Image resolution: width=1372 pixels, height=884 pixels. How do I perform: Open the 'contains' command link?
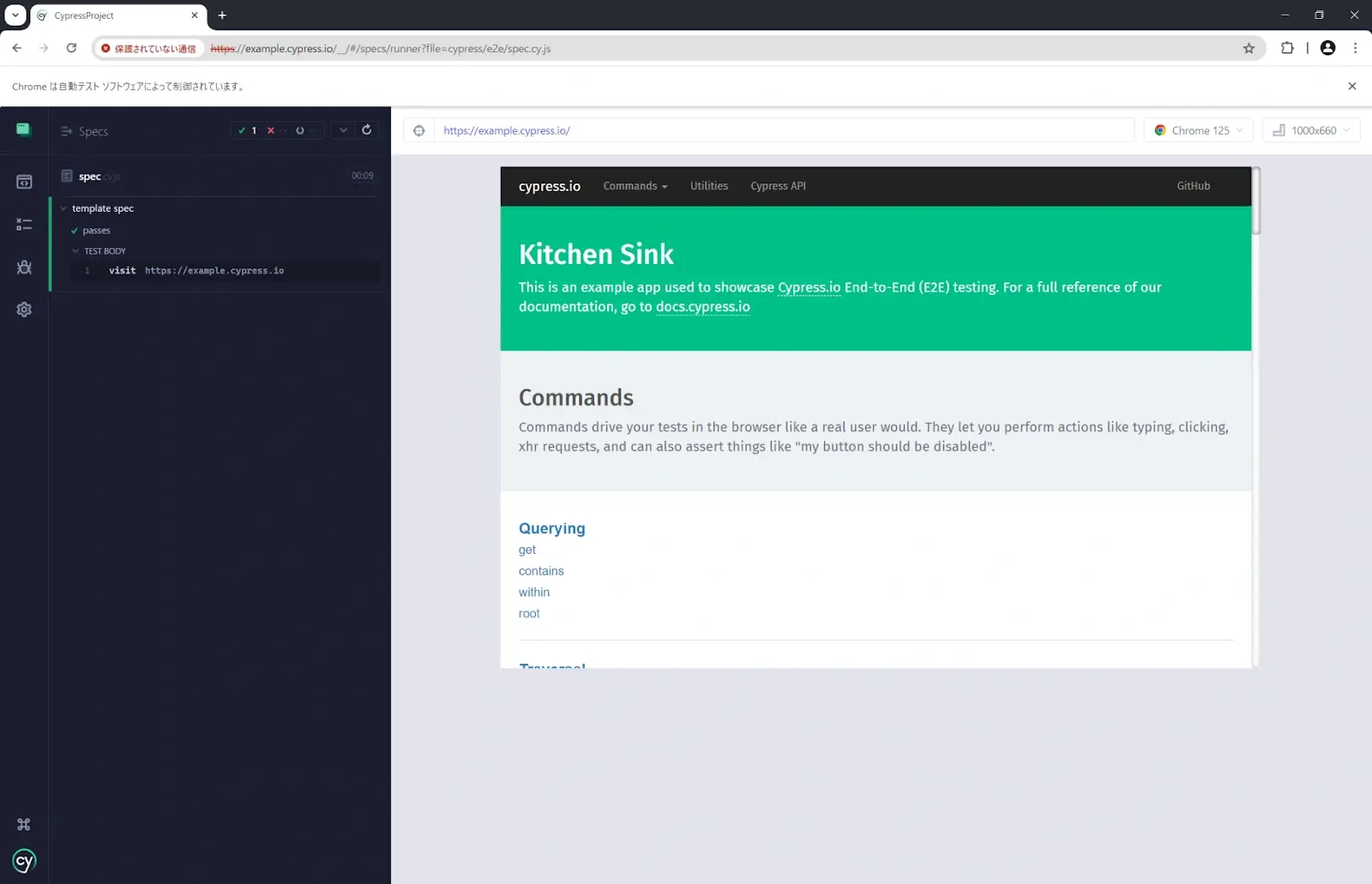[x=541, y=571]
